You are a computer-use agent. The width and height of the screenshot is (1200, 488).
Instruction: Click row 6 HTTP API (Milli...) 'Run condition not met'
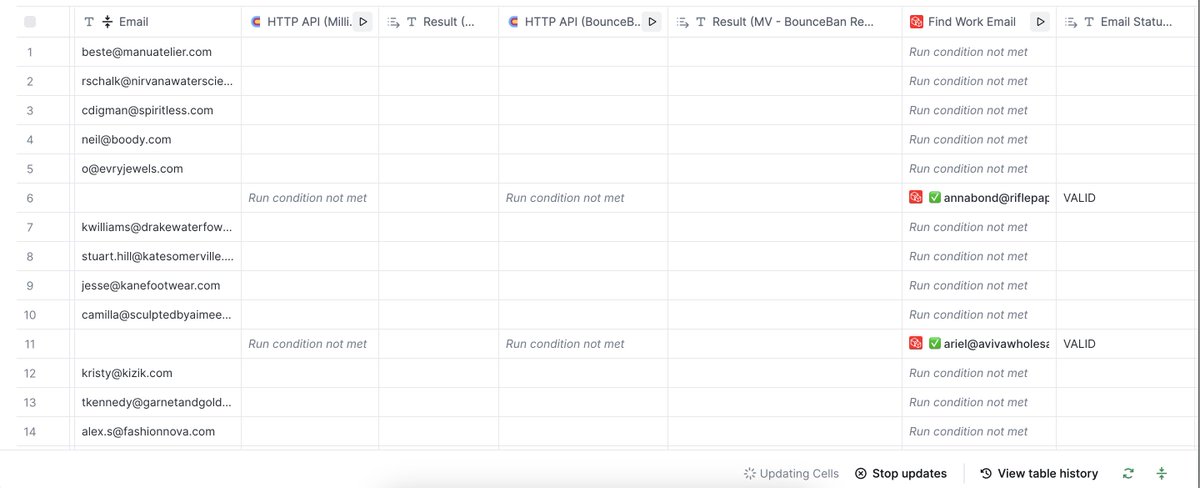click(307, 198)
